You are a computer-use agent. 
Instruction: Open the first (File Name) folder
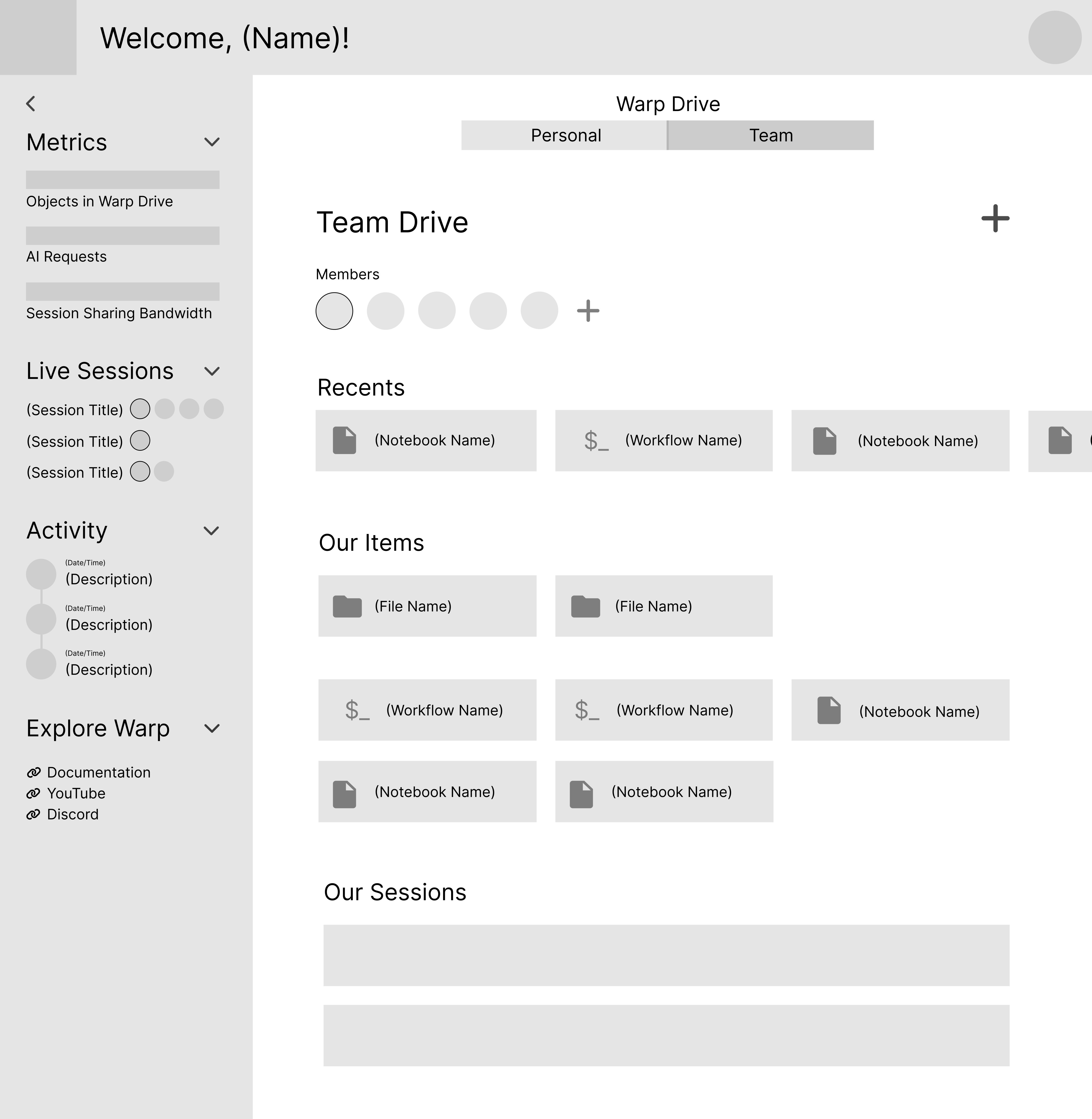click(x=427, y=606)
